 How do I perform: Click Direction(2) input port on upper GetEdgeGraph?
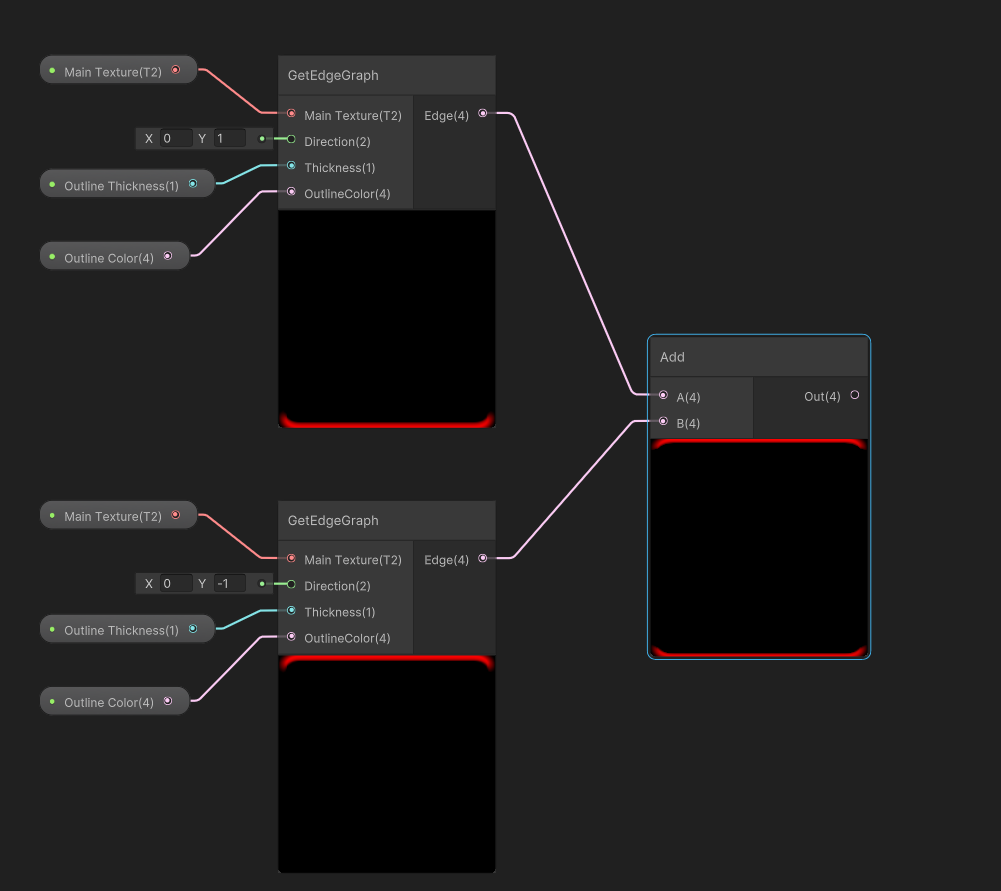(291, 140)
